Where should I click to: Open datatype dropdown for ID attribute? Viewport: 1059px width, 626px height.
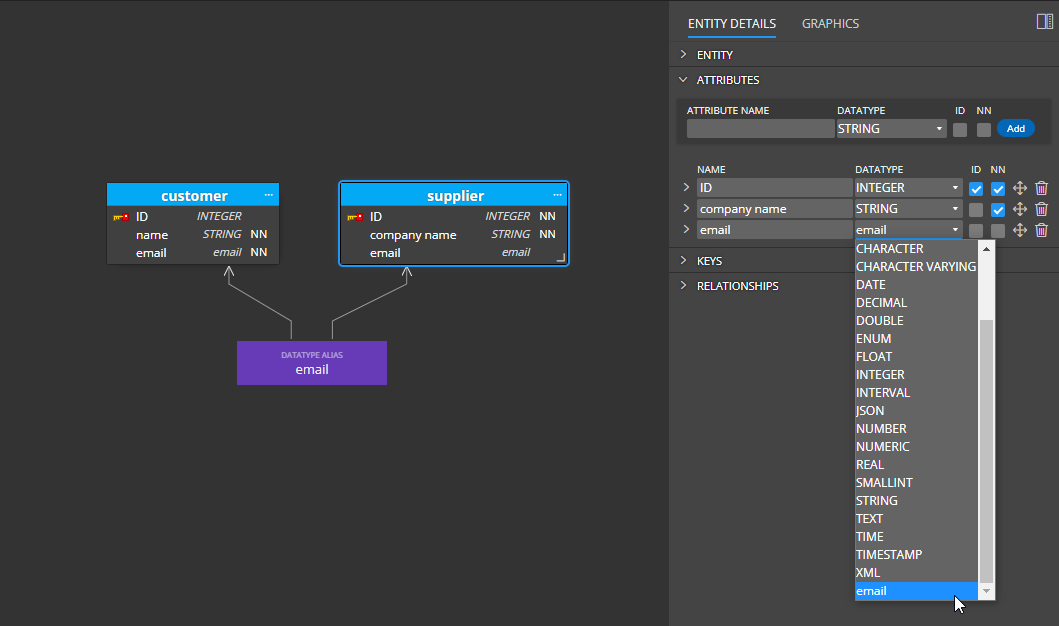coord(908,188)
